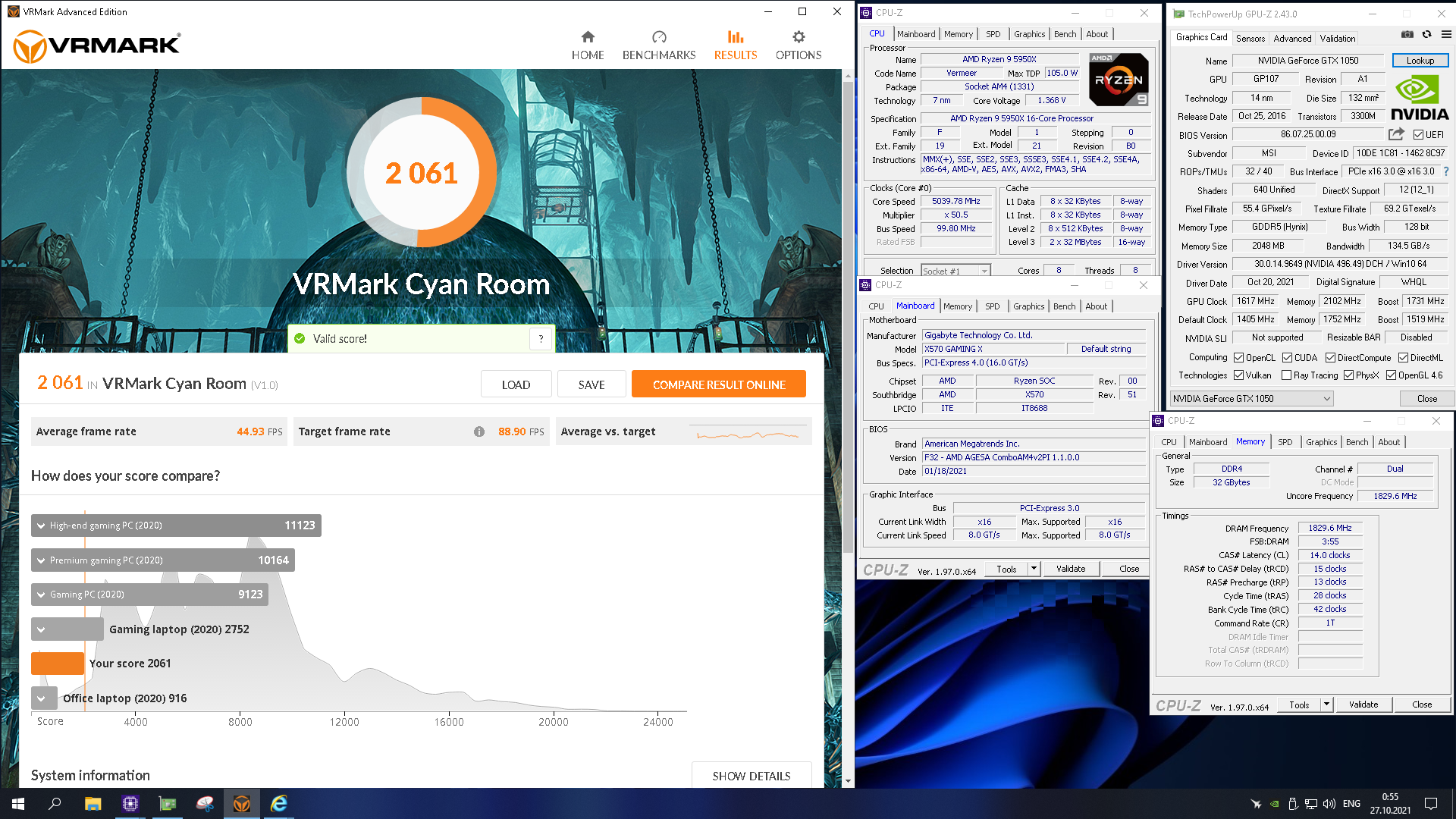1456x819 pixels.
Task: Open the VRMark HOME icon
Action: point(588,36)
